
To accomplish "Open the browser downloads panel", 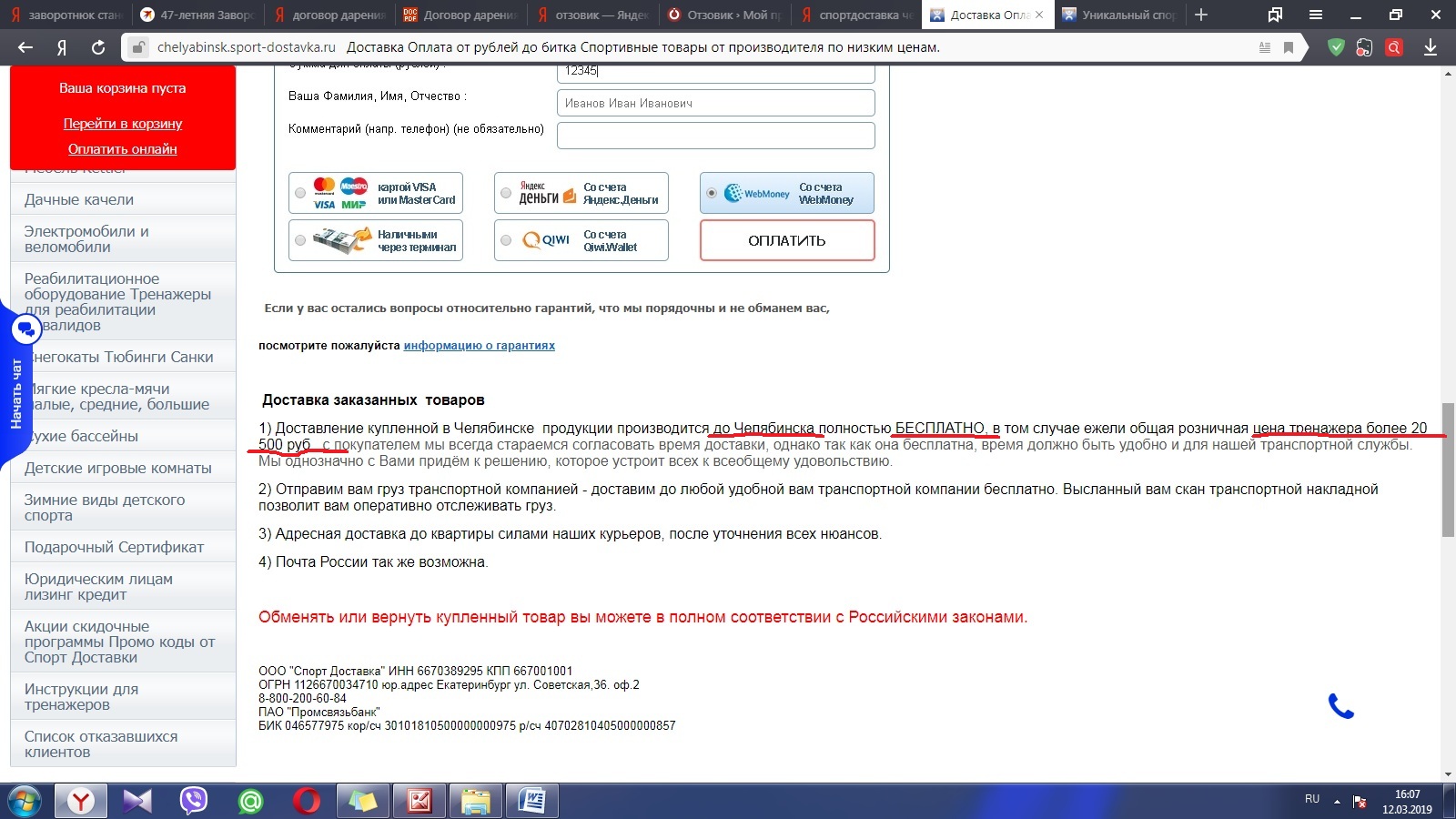I will 1431,47.
